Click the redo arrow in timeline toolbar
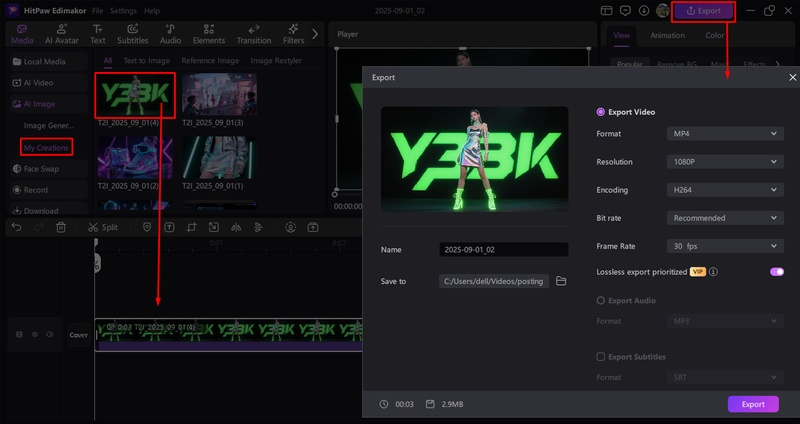 coord(39,228)
